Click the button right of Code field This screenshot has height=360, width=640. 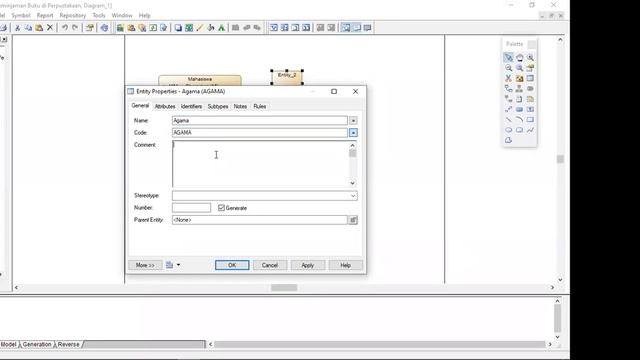click(x=353, y=133)
